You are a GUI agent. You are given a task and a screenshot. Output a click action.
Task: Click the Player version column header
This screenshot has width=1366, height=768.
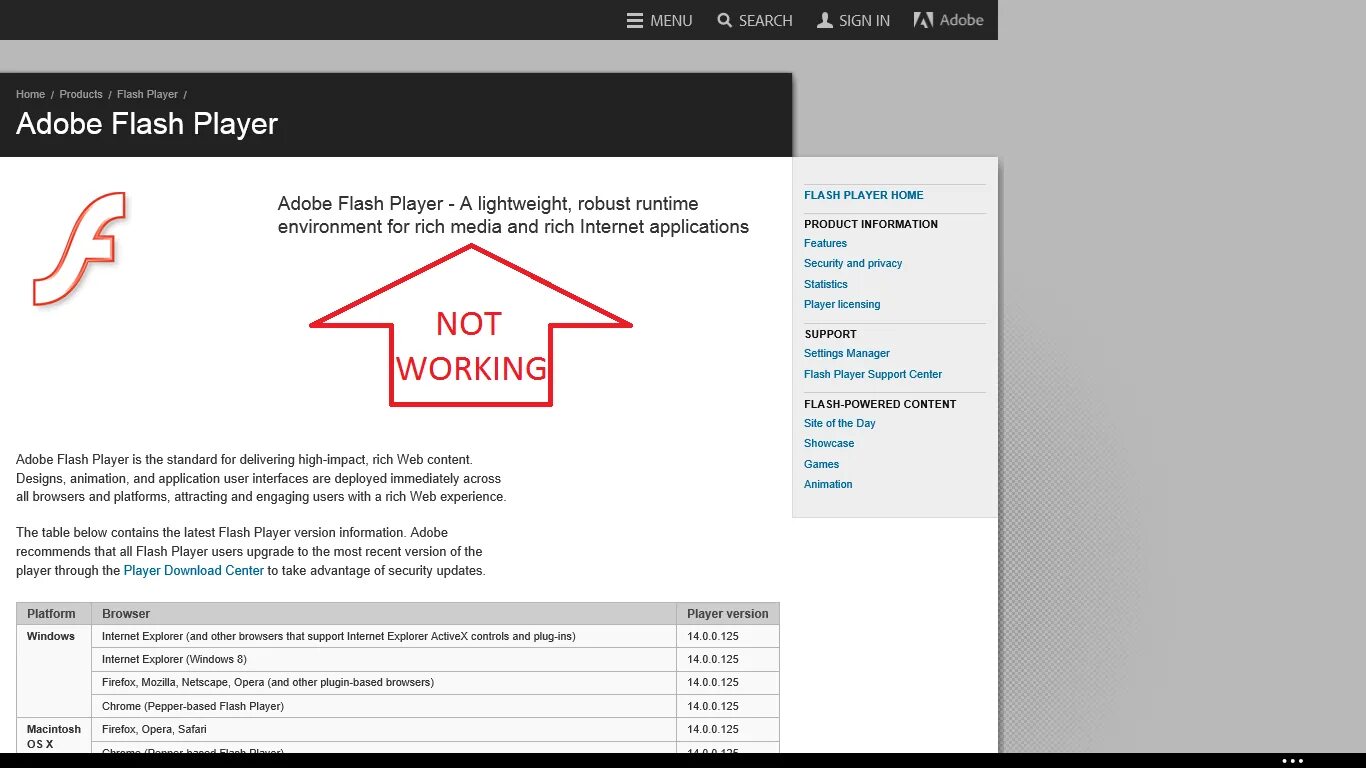tap(728, 614)
